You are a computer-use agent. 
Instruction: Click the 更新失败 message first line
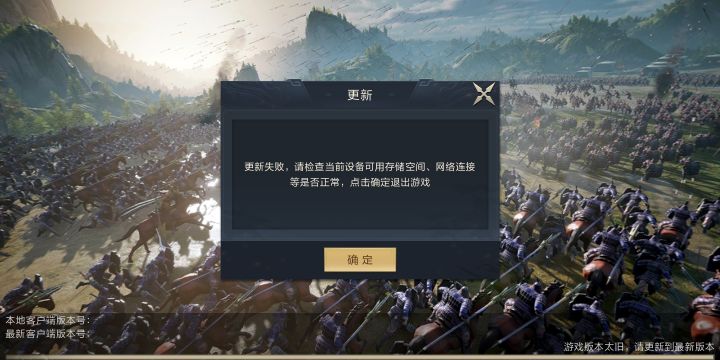(360, 167)
